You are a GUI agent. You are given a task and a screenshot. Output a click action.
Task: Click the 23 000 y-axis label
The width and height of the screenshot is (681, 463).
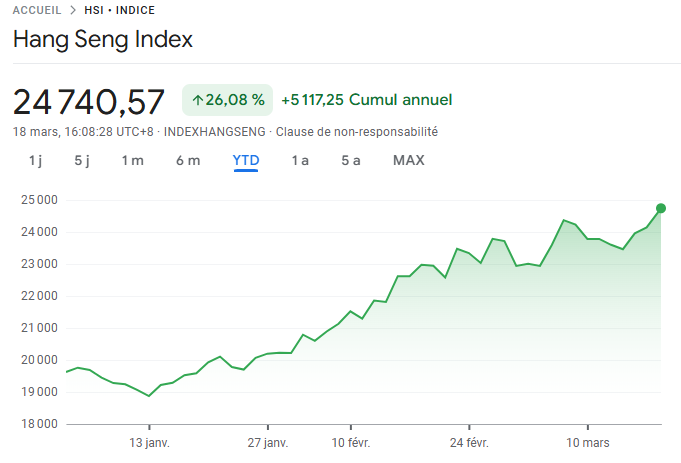click(x=40, y=264)
